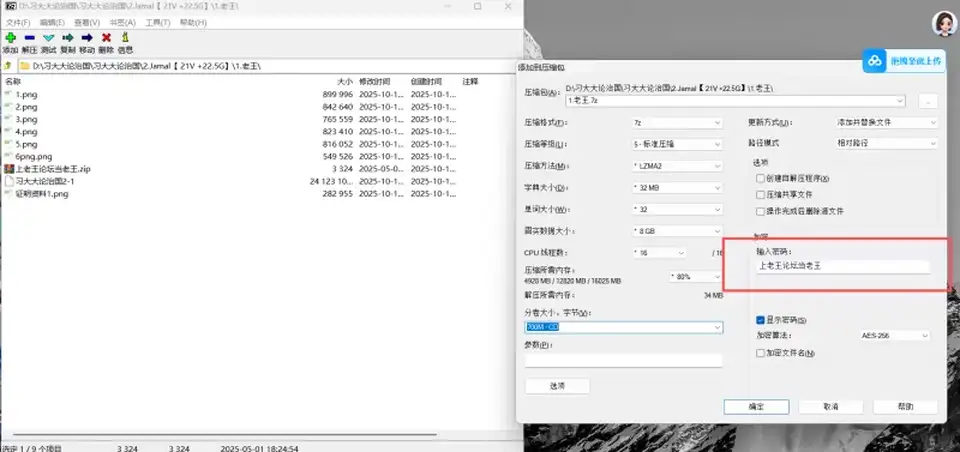Click the password input field
Viewport: 960px width, 452px height.
[842, 266]
